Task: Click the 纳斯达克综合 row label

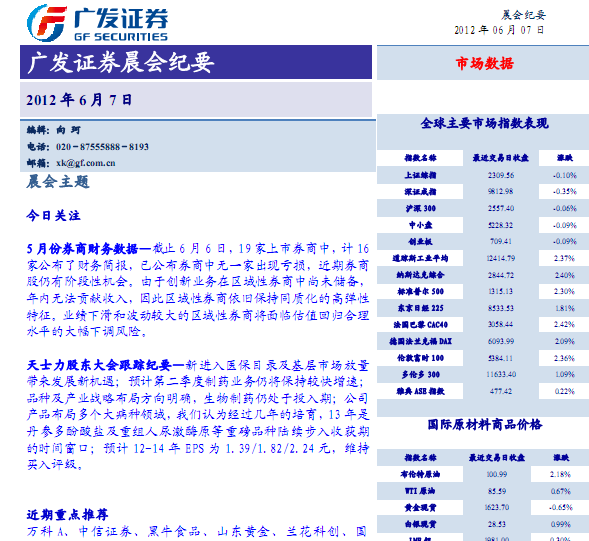Action: pos(420,275)
